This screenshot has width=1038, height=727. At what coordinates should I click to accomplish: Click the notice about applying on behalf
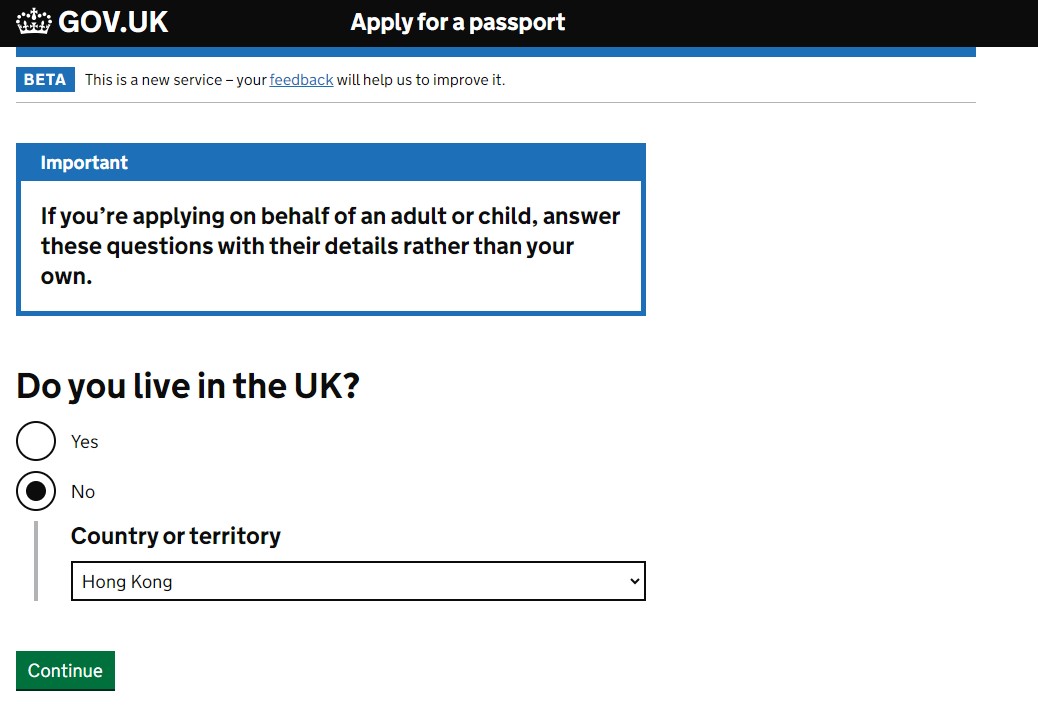click(330, 246)
